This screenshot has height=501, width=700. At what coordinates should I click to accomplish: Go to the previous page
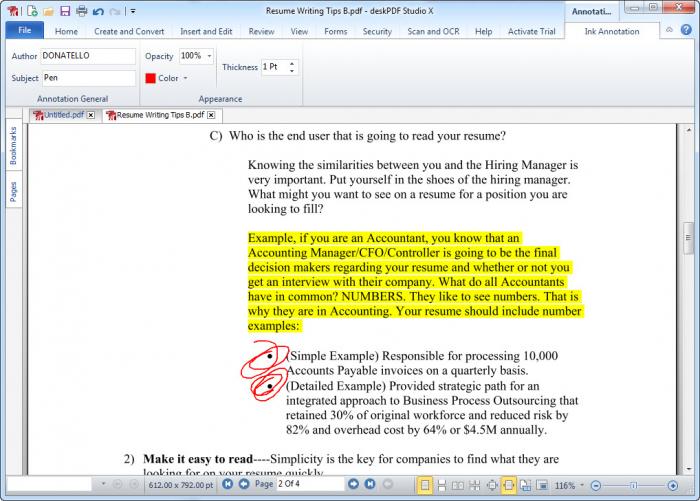(x=244, y=485)
